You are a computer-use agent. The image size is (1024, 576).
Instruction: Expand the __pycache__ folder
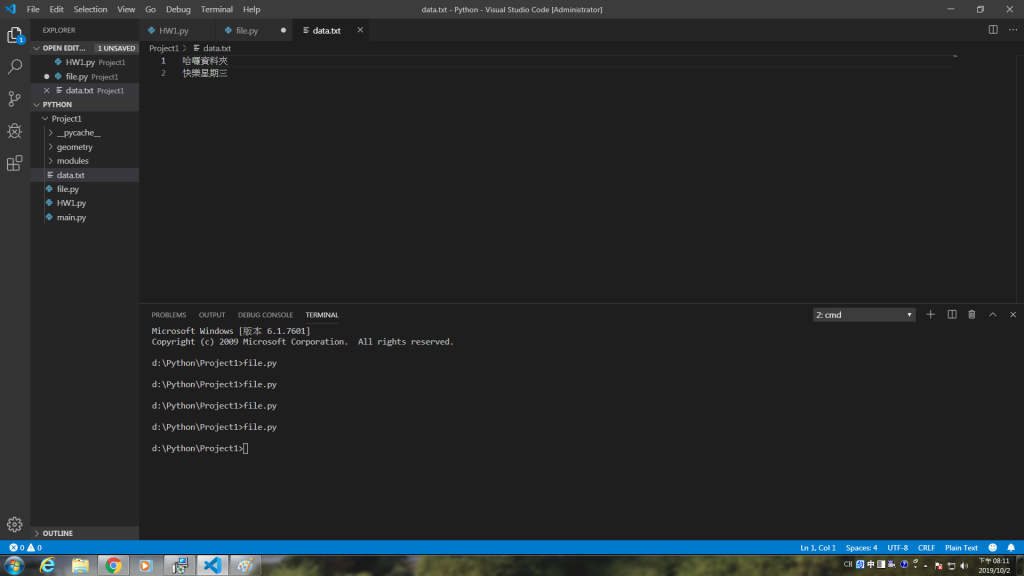coord(51,133)
